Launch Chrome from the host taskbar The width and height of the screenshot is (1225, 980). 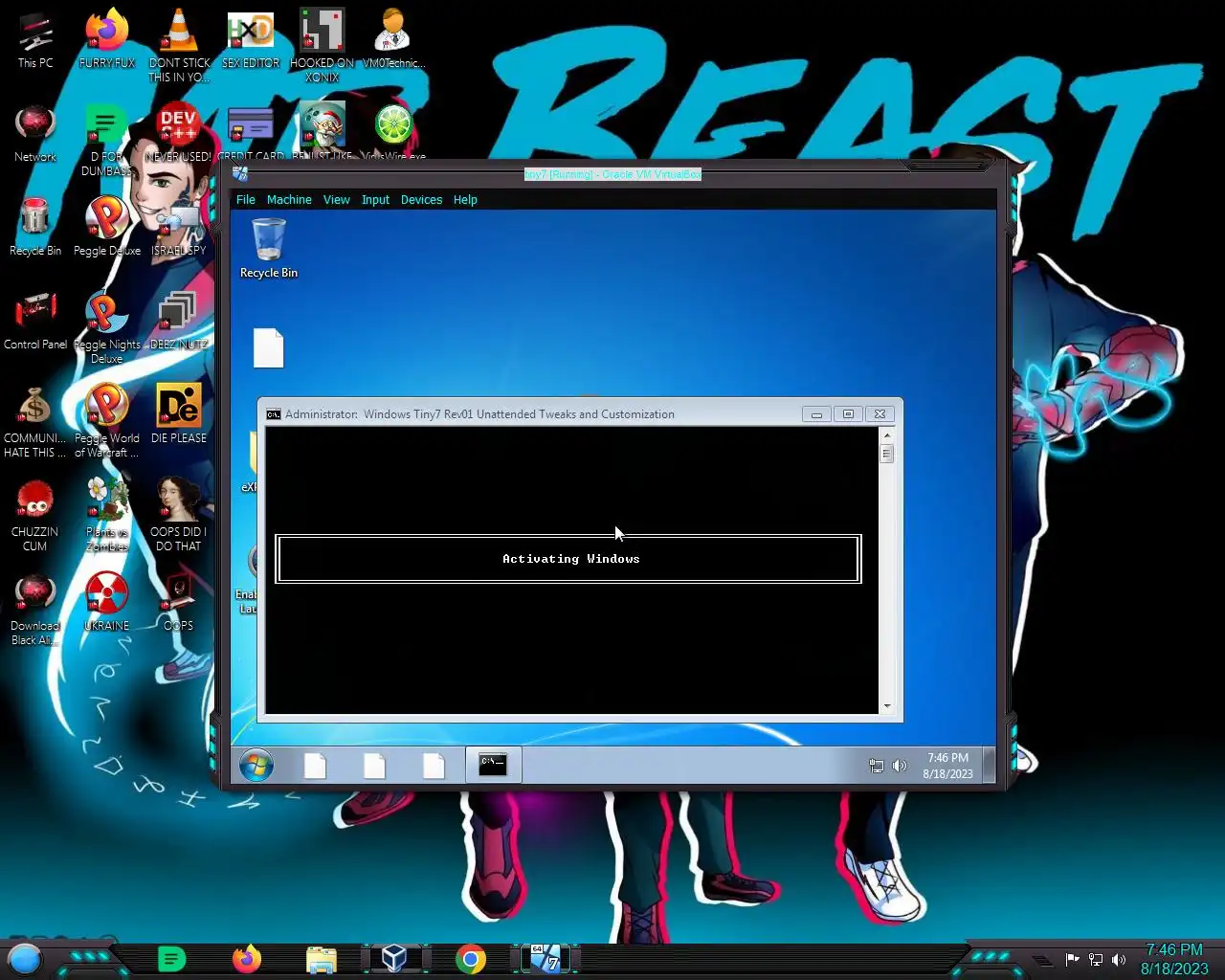(x=470, y=959)
